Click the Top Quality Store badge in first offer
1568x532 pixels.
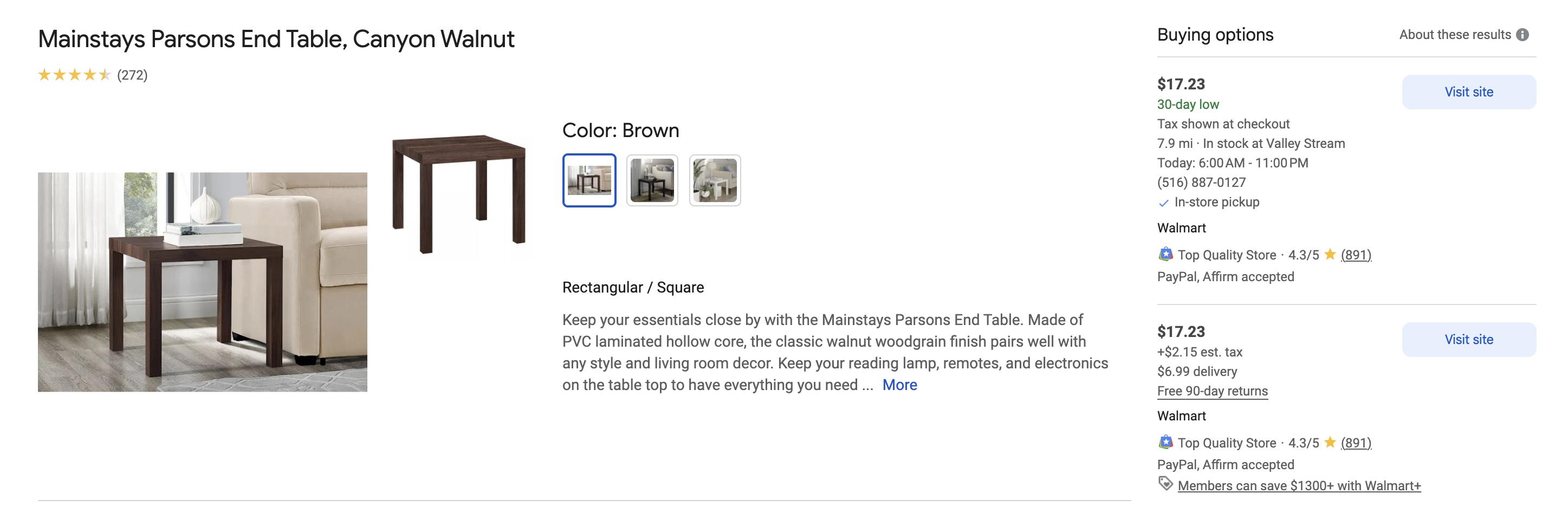click(1165, 255)
